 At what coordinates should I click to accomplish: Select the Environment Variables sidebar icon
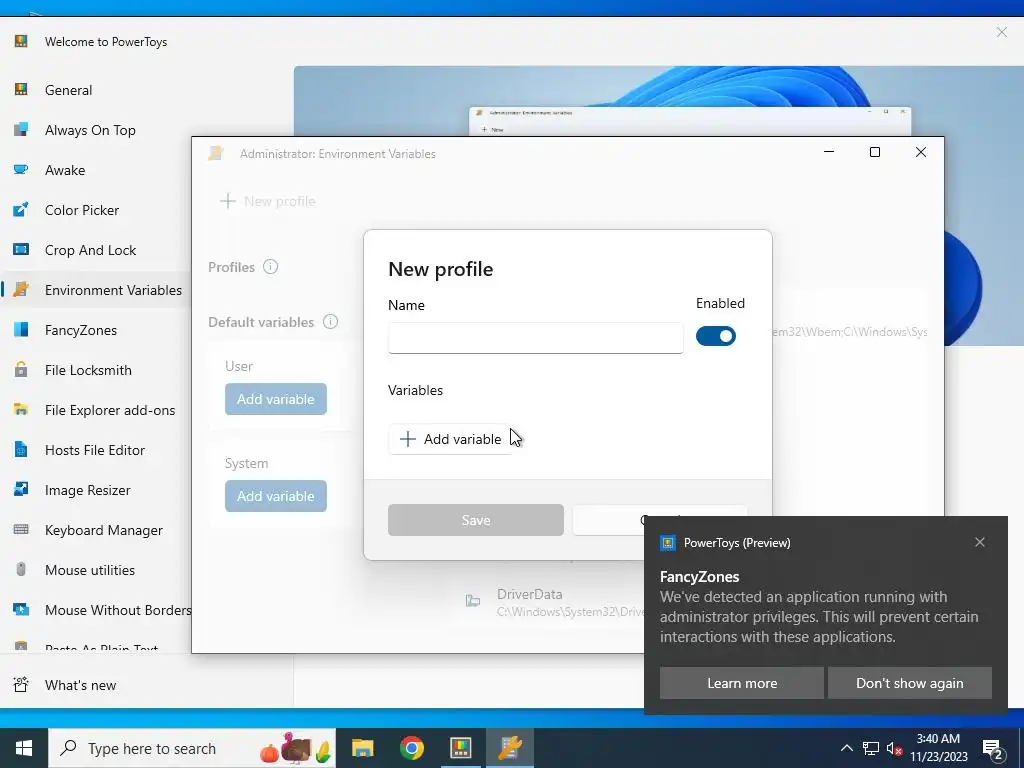click(21, 289)
